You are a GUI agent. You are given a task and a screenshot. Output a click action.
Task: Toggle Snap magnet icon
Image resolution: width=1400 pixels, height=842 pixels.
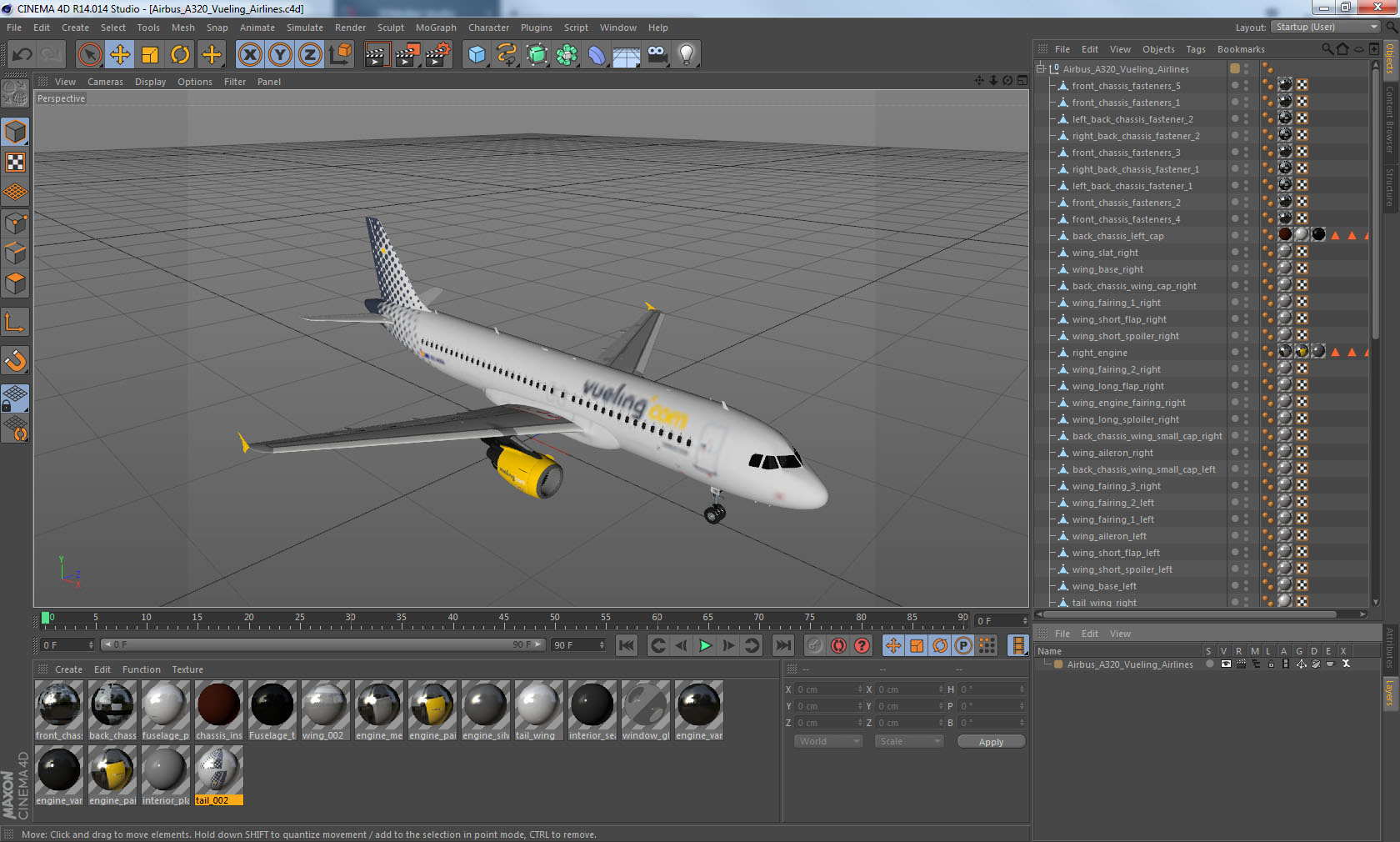pos(15,361)
